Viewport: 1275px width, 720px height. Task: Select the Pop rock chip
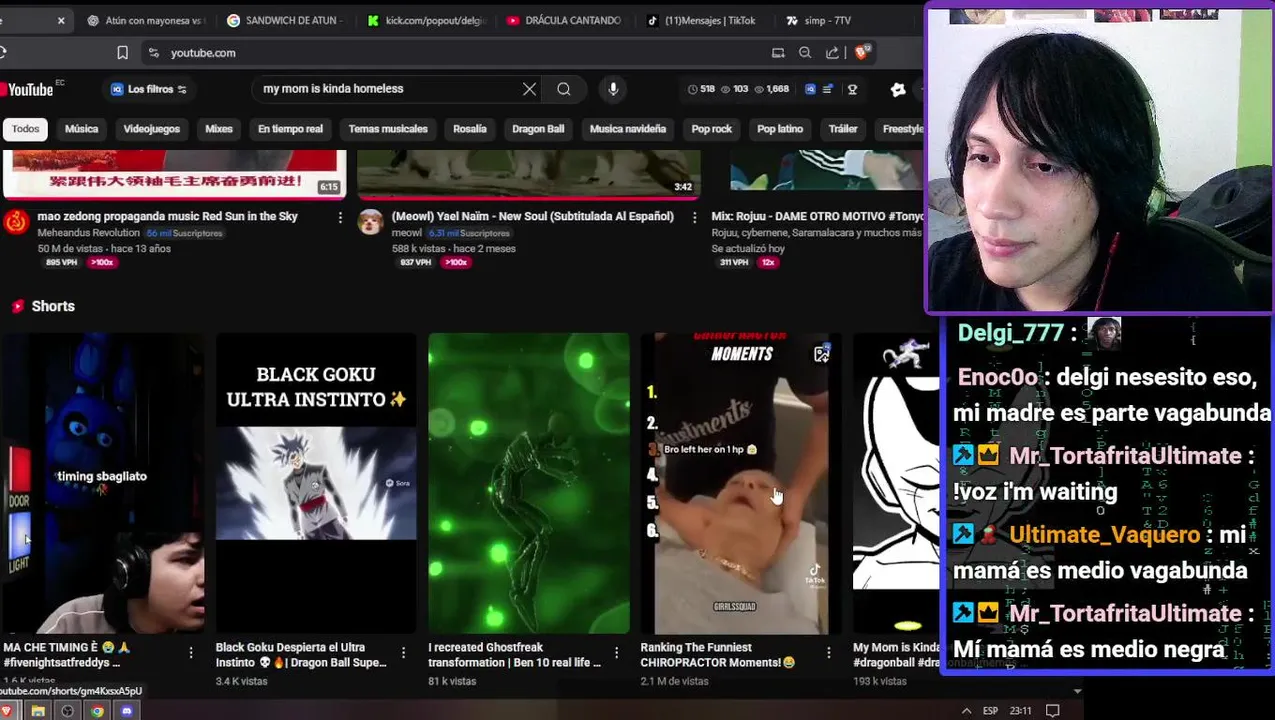tap(712, 129)
